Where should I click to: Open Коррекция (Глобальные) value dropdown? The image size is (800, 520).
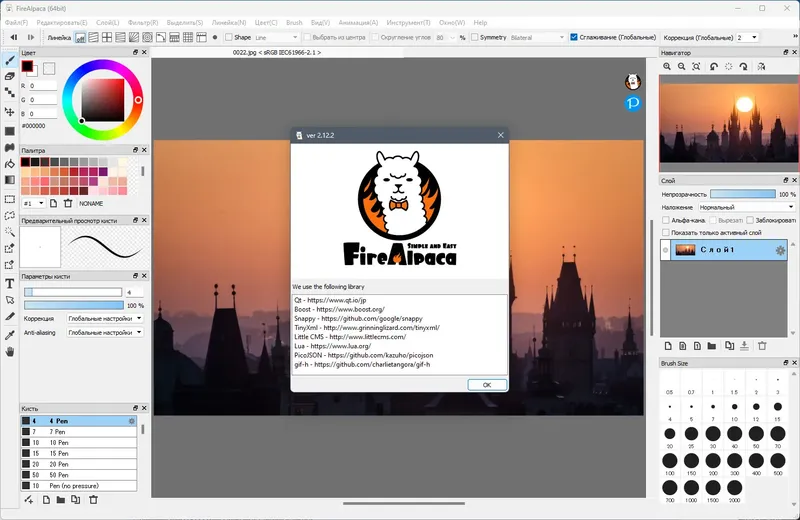[x=747, y=37]
